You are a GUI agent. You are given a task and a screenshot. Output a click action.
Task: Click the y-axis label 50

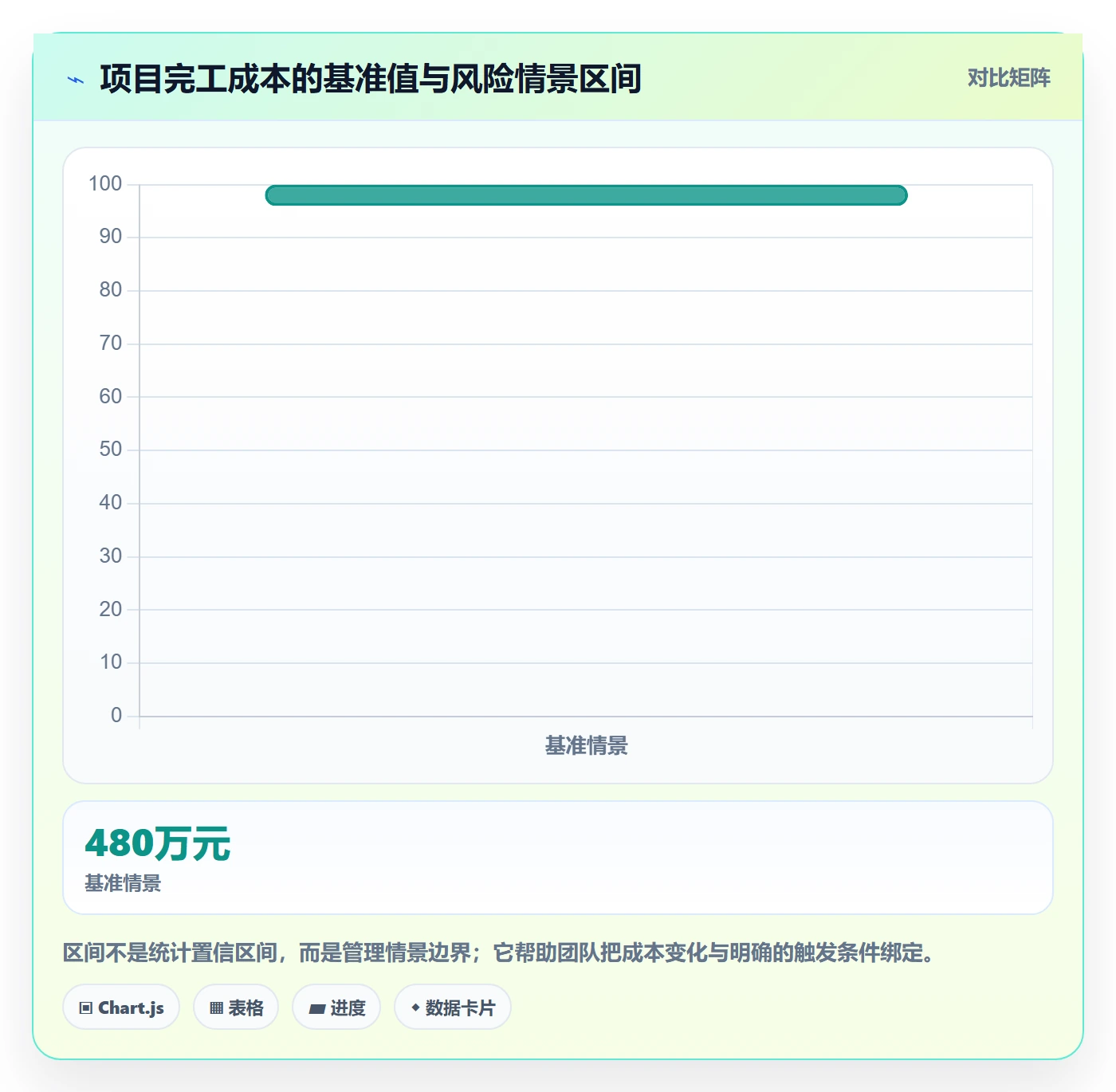click(111, 450)
